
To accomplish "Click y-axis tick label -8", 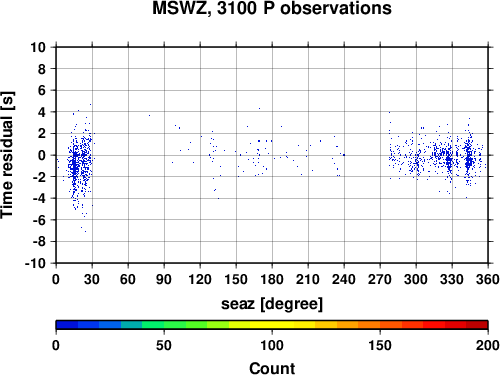I will (x=39, y=242).
